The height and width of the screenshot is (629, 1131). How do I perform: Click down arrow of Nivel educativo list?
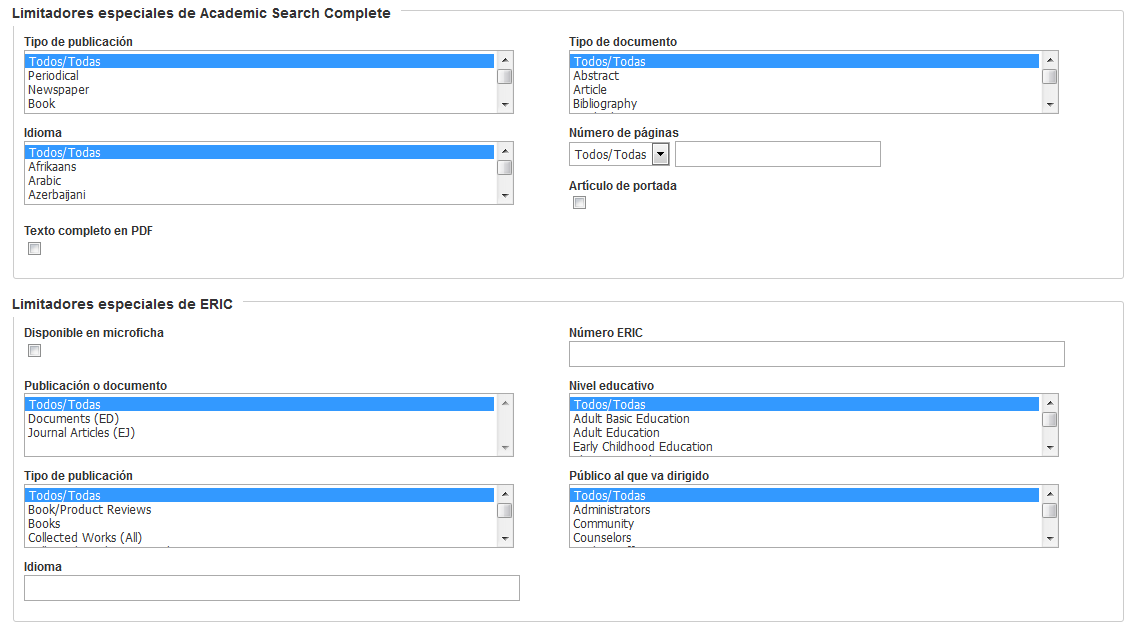1050,448
